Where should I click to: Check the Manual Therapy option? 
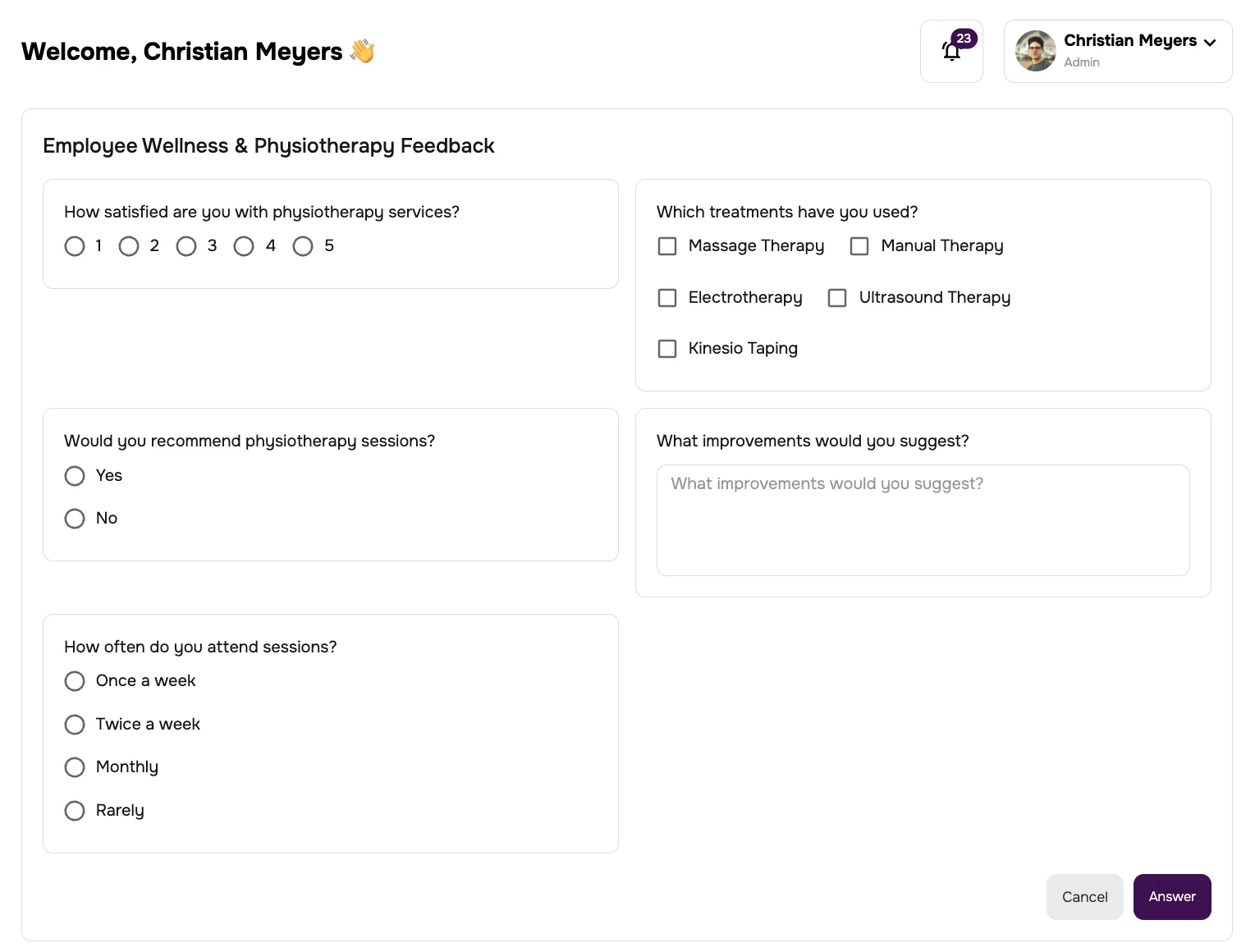pos(859,245)
